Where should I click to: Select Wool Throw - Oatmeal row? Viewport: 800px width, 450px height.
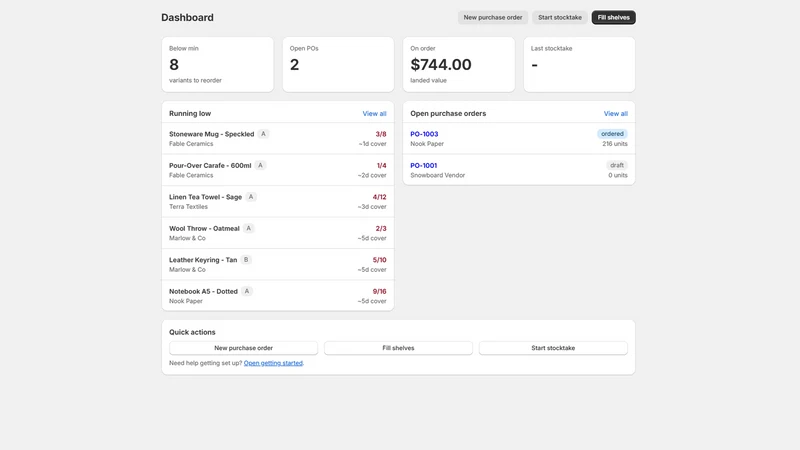[x=278, y=233]
